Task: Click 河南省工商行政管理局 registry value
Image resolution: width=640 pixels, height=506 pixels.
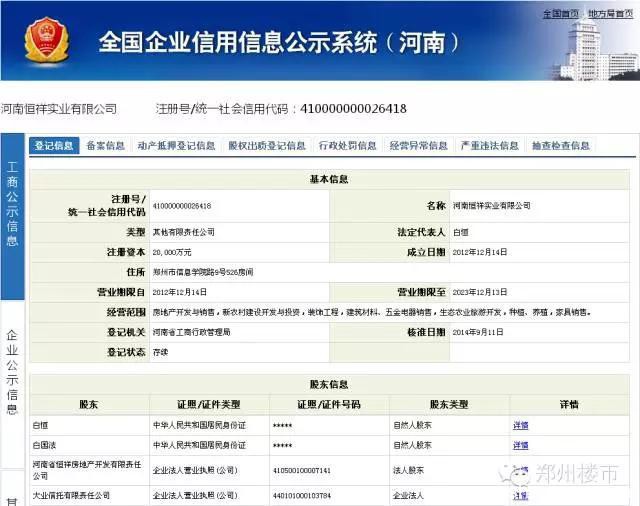Action: click(x=191, y=332)
